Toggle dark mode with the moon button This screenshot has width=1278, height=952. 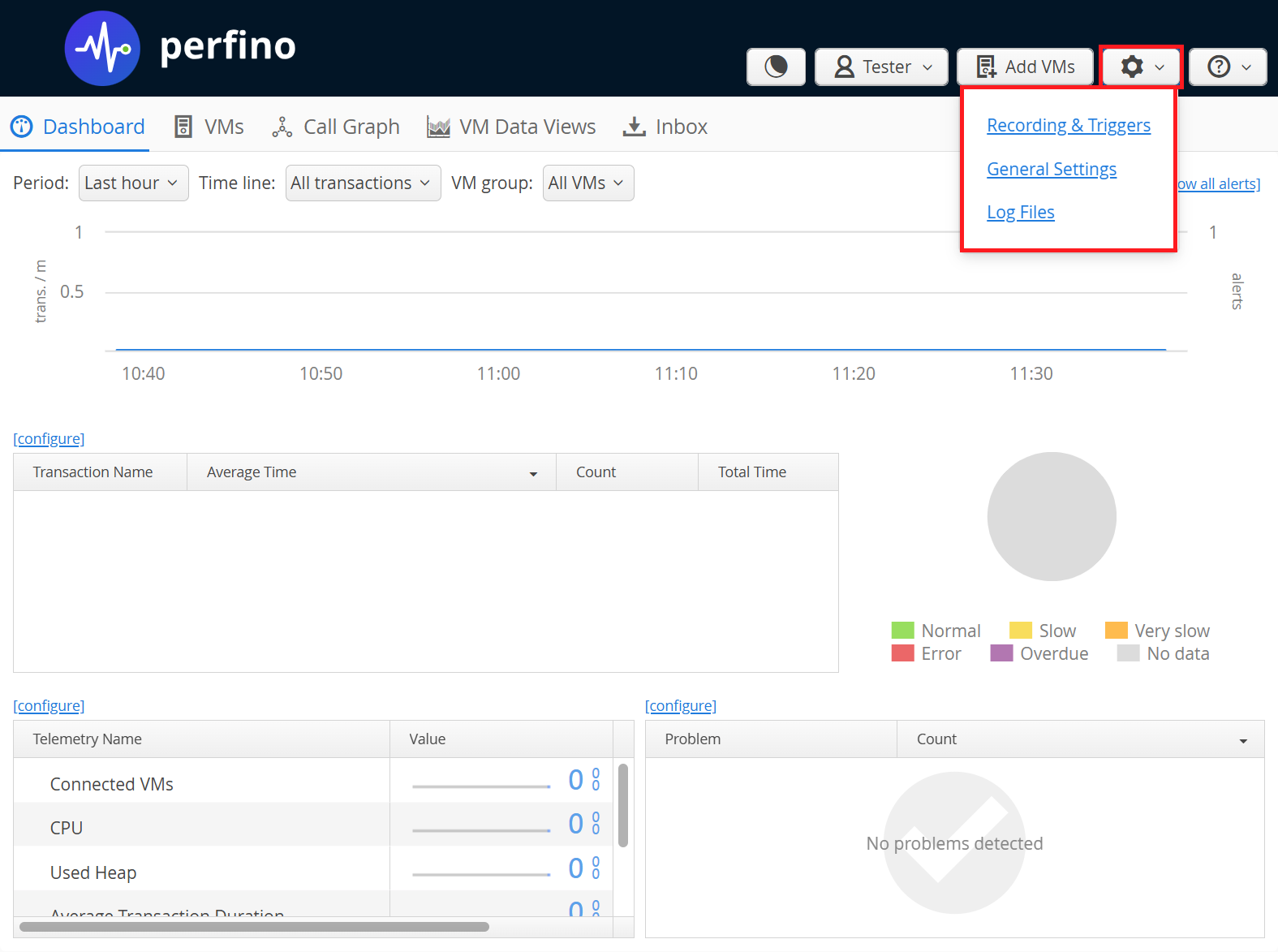click(x=776, y=67)
